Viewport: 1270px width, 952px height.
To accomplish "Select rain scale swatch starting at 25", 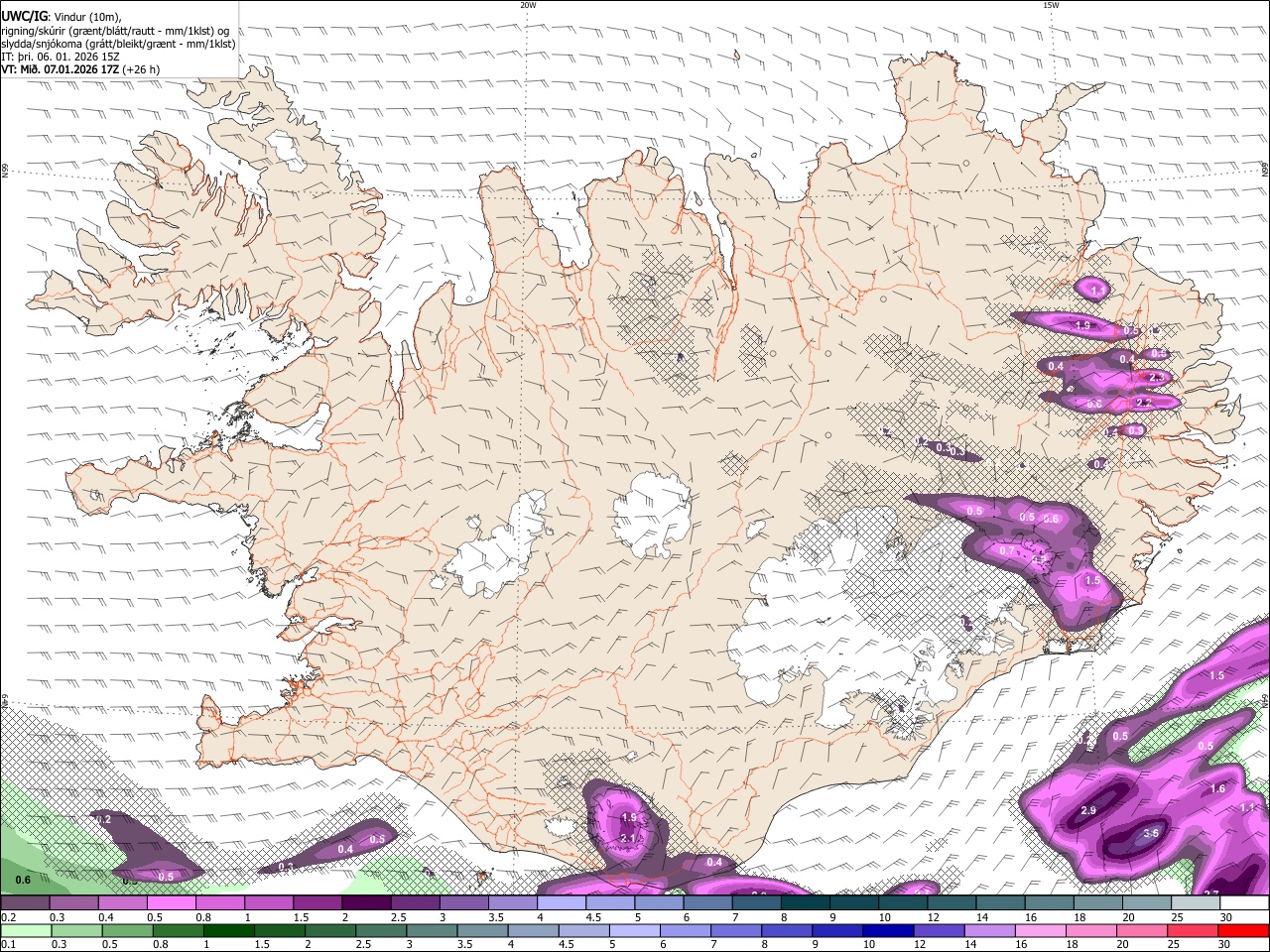I will (x=1194, y=930).
